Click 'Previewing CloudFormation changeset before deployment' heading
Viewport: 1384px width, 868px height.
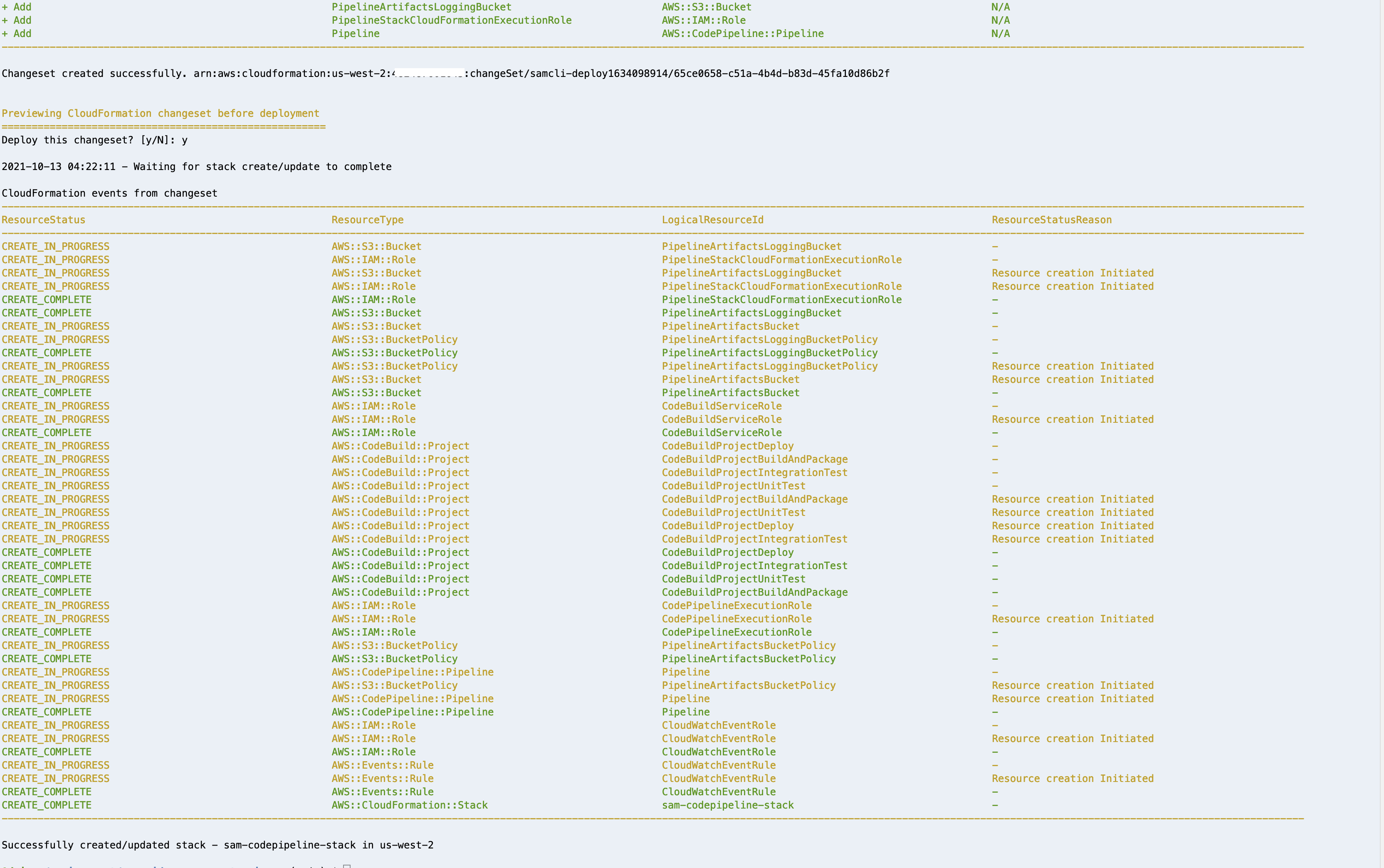[160, 113]
